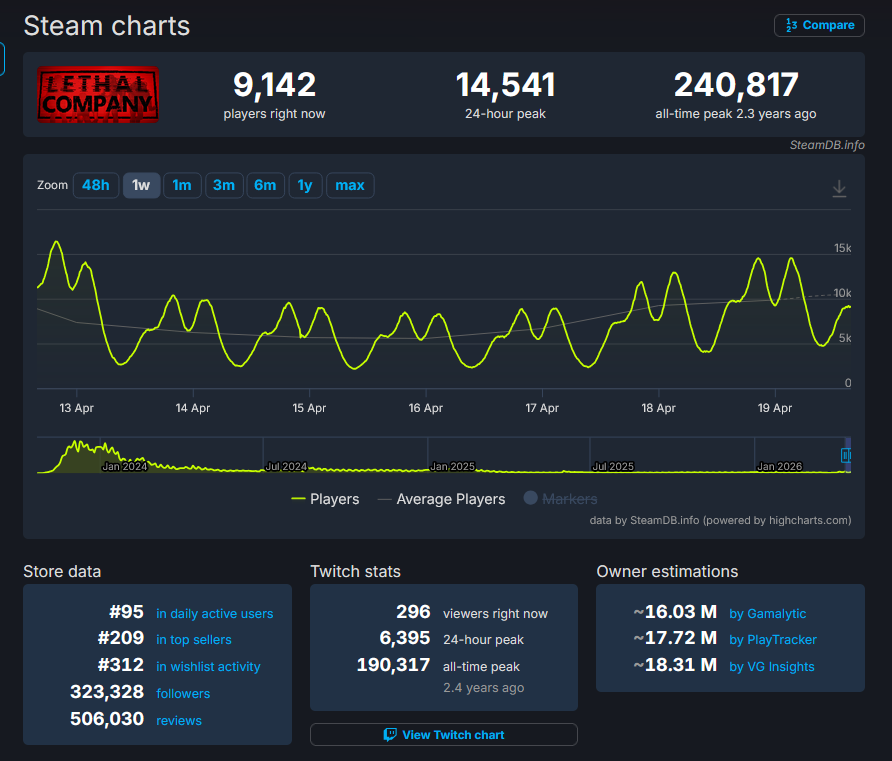This screenshot has height=761, width=892.
Task: Click the chart download icon
Action: pos(839,188)
